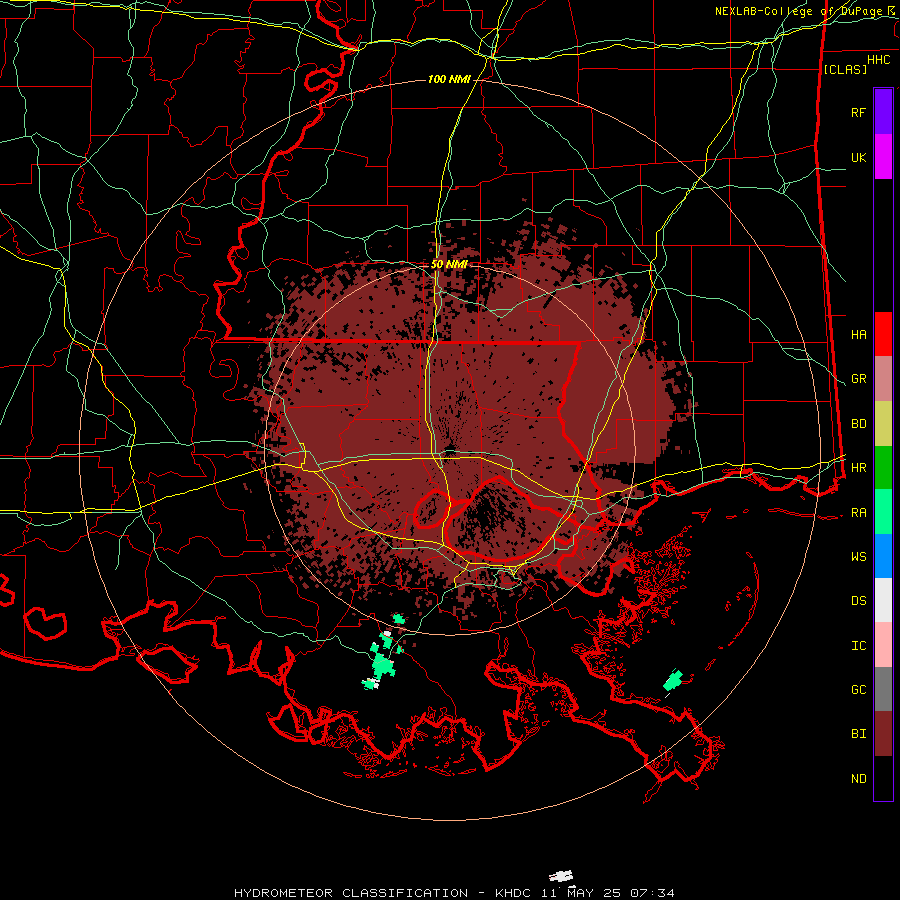Click the HR legend label

click(x=858, y=468)
